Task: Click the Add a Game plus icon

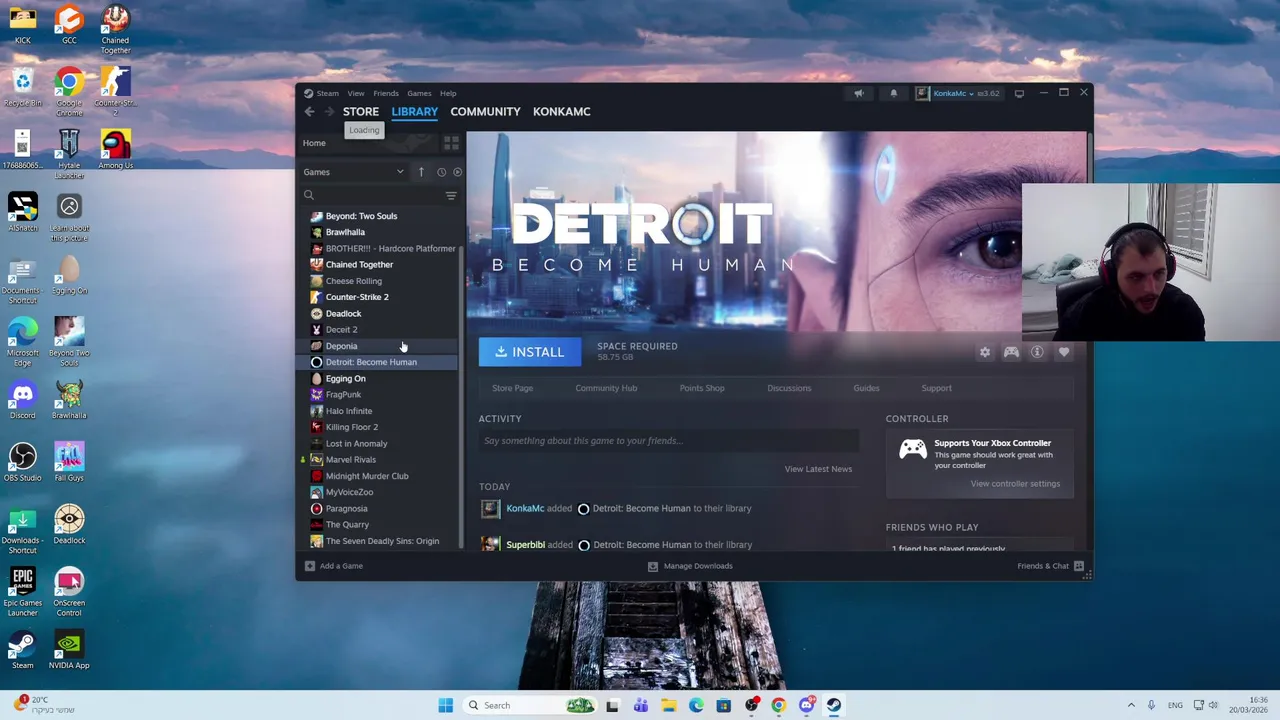Action: [310, 566]
